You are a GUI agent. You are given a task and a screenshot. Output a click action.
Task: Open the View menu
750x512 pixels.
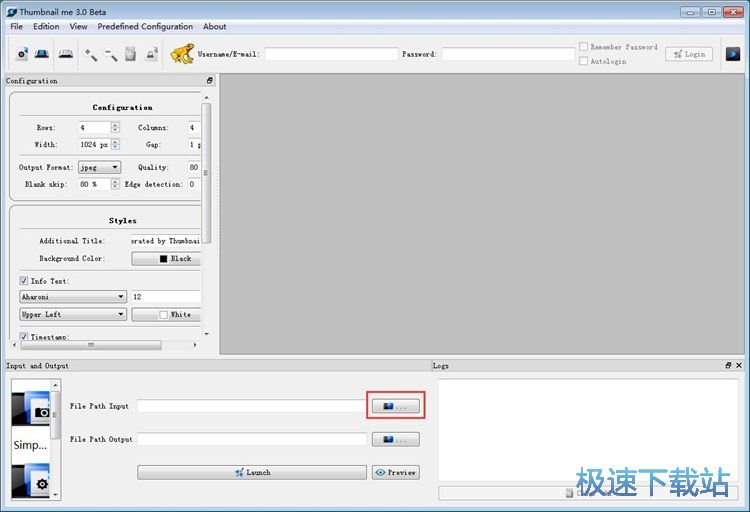[x=78, y=26]
